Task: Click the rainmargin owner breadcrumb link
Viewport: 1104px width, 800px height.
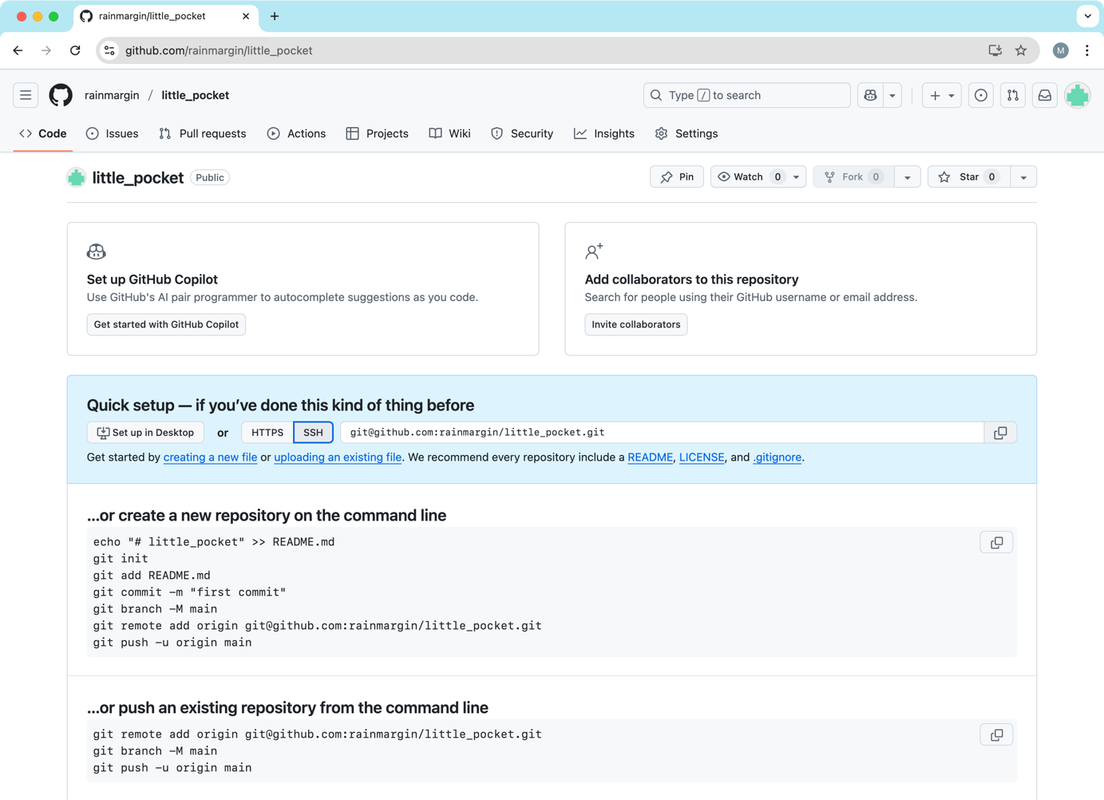Action: coord(112,95)
